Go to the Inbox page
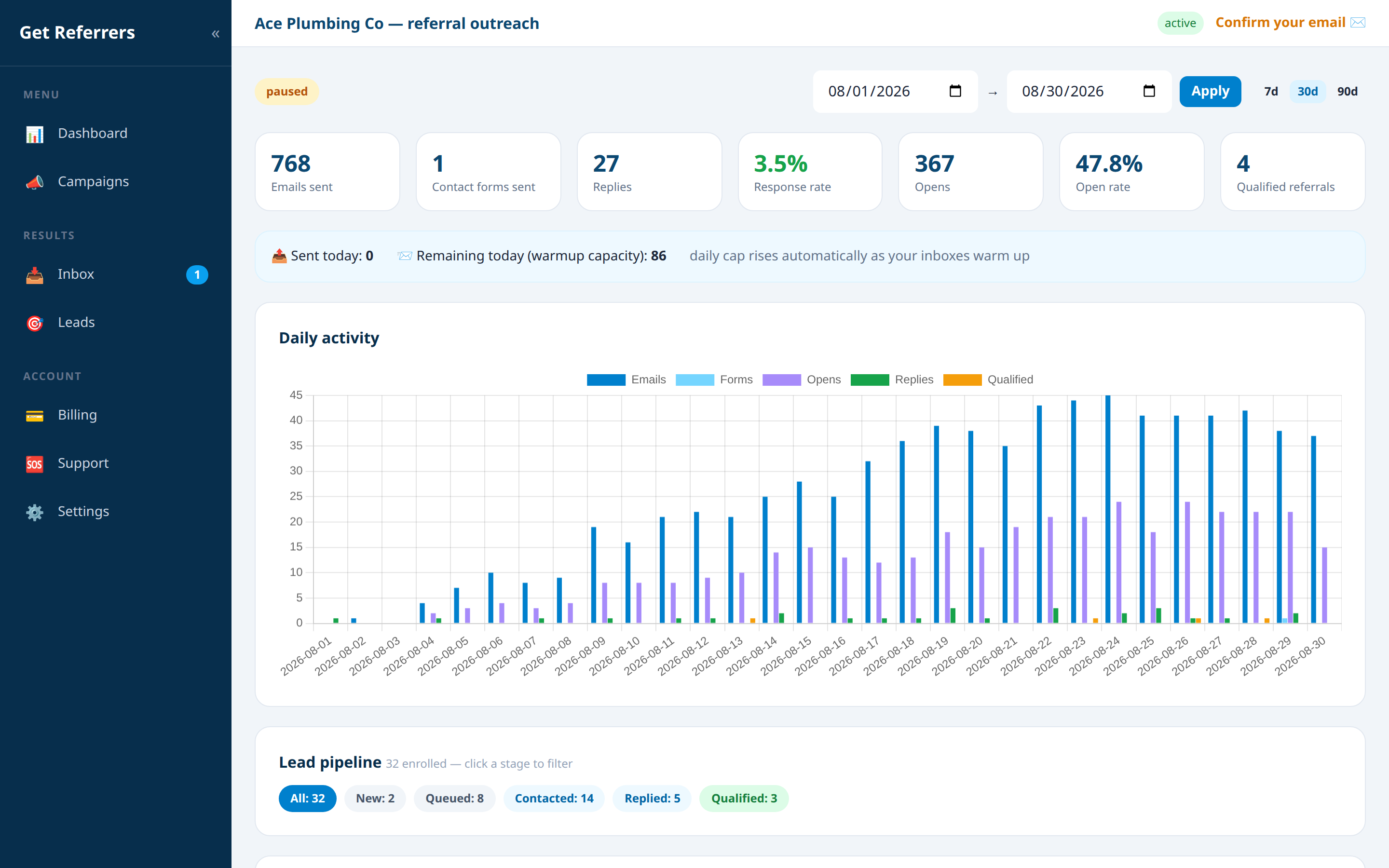 click(116, 274)
